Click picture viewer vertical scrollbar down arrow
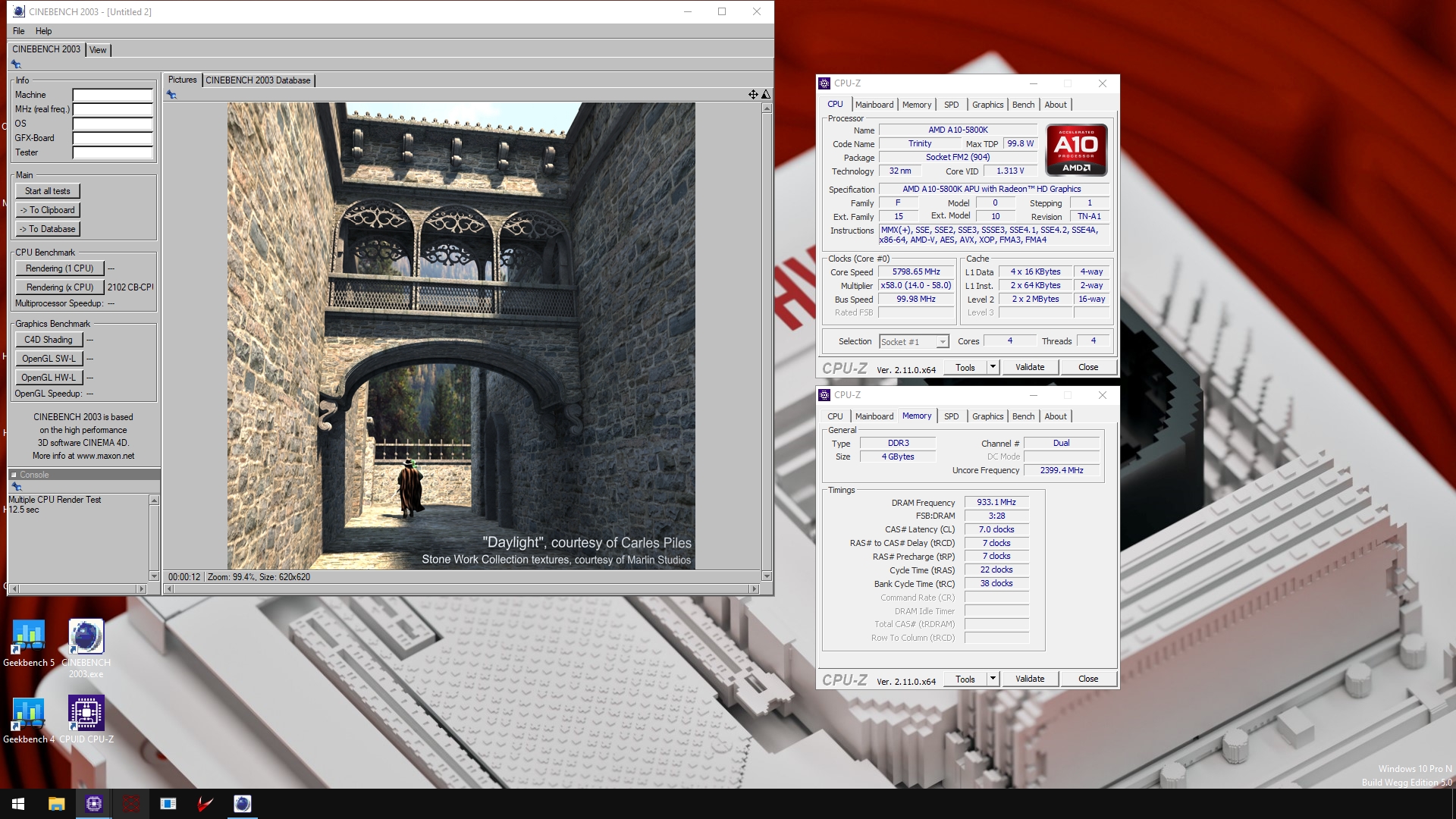 coord(767,576)
